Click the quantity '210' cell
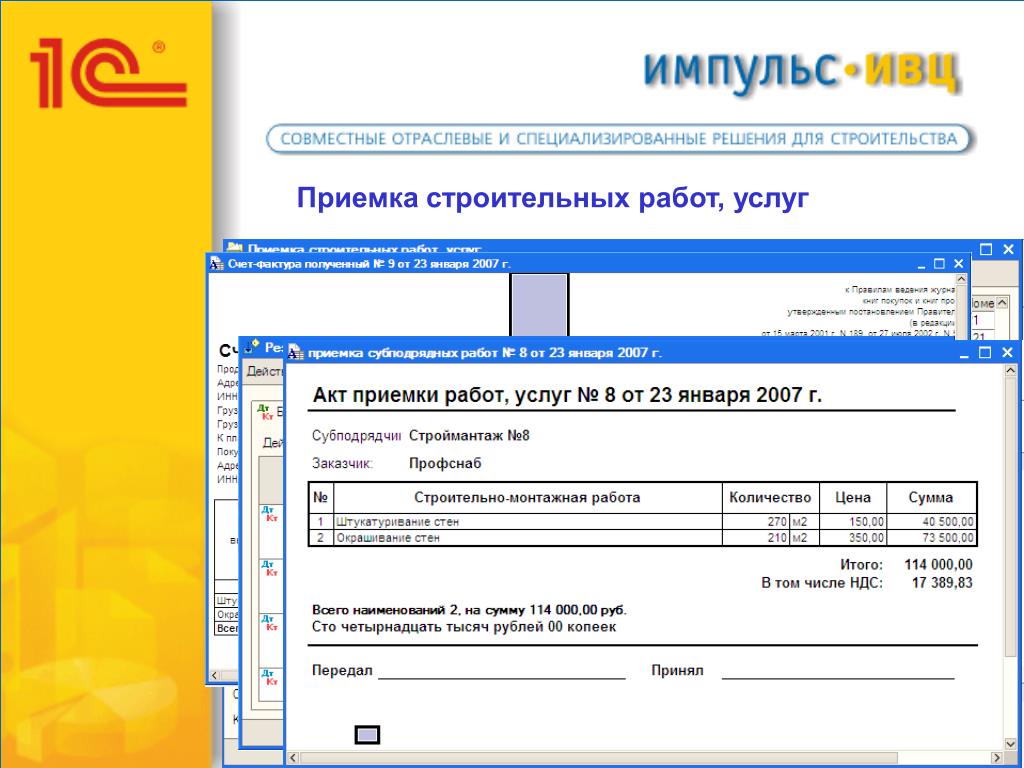1024x768 pixels. (756, 538)
